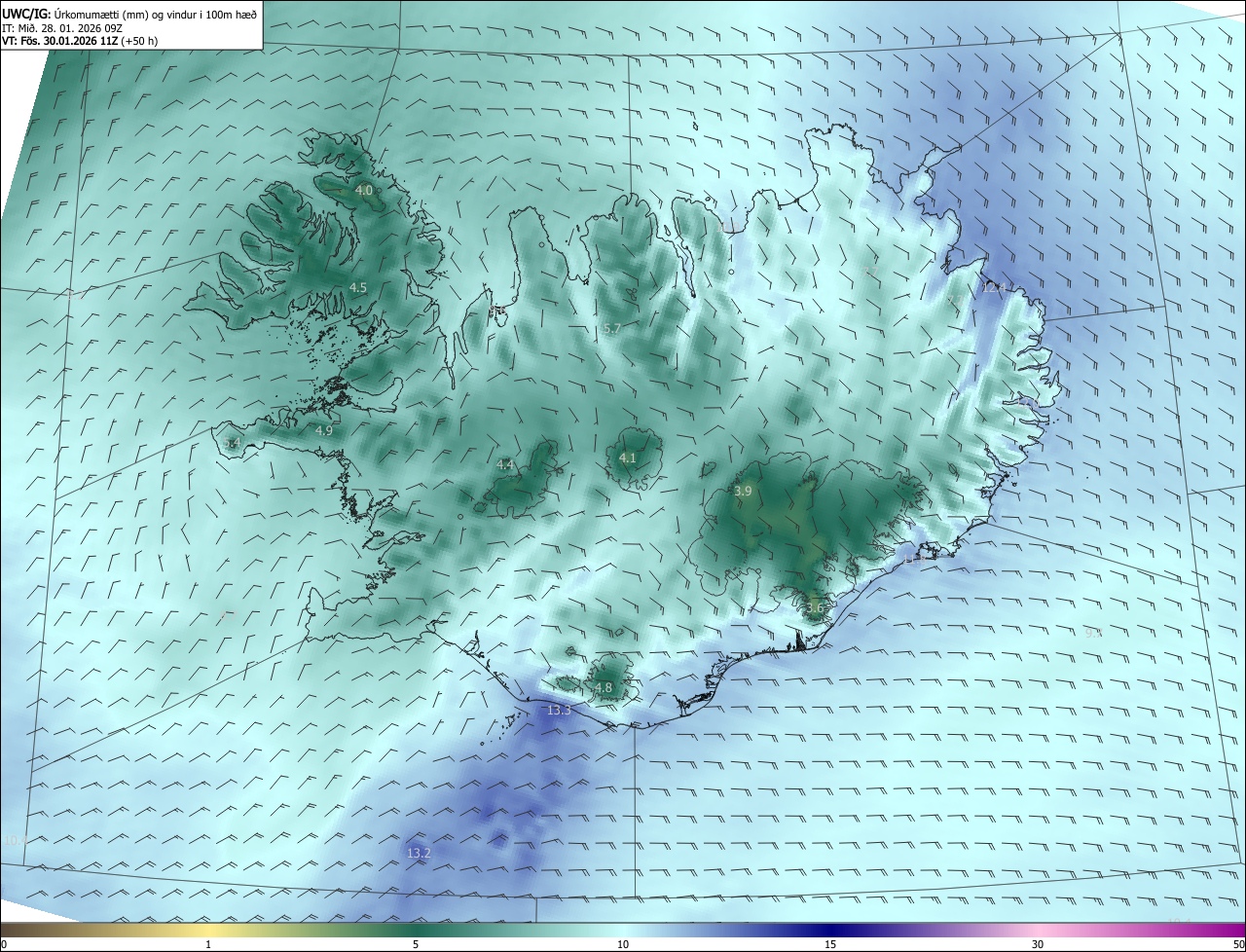Image resolution: width=1246 pixels, height=952 pixels.
Task: Click the colour scale tick label 10
Action: pyautogui.click(x=623, y=944)
